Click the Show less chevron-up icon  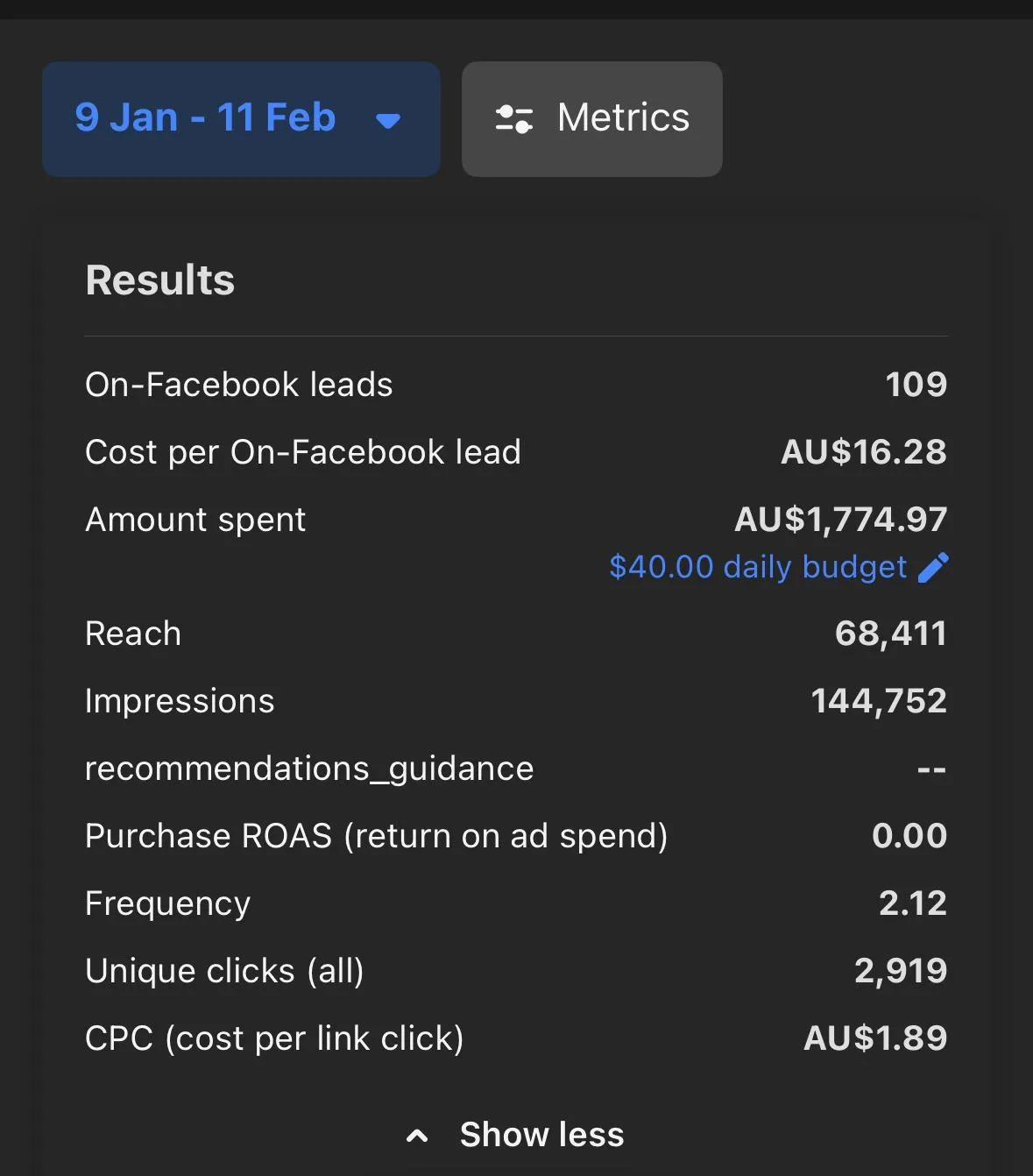click(x=418, y=1137)
